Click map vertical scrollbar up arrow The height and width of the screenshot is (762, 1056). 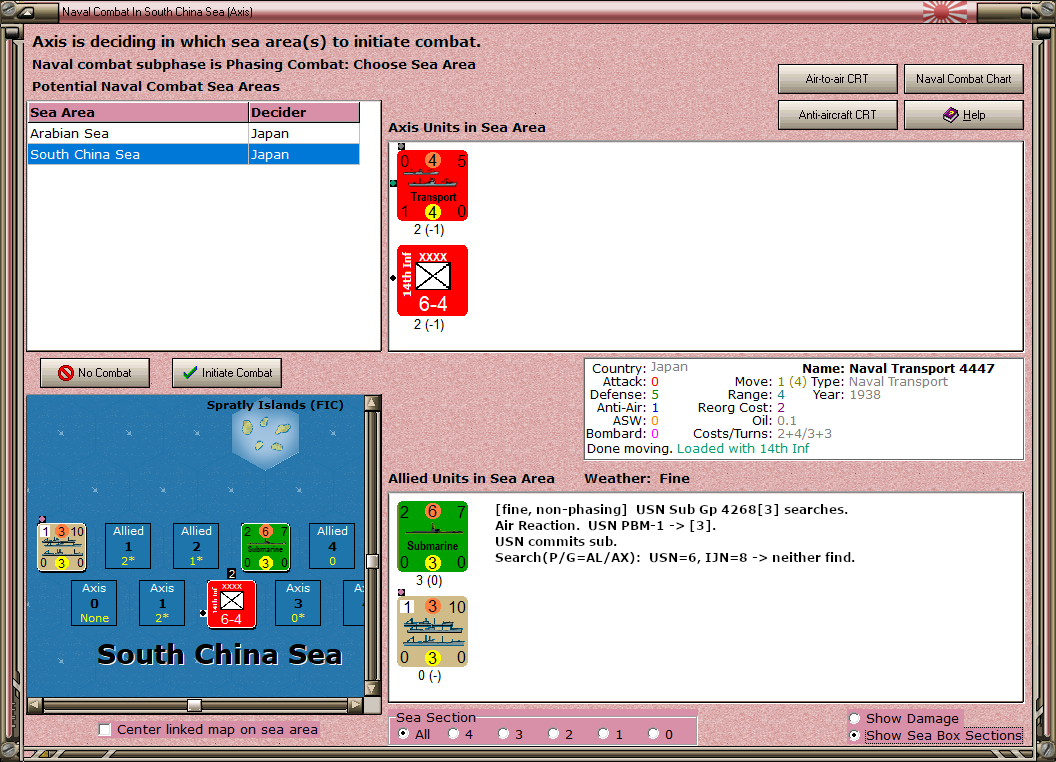(x=372, y=403)
